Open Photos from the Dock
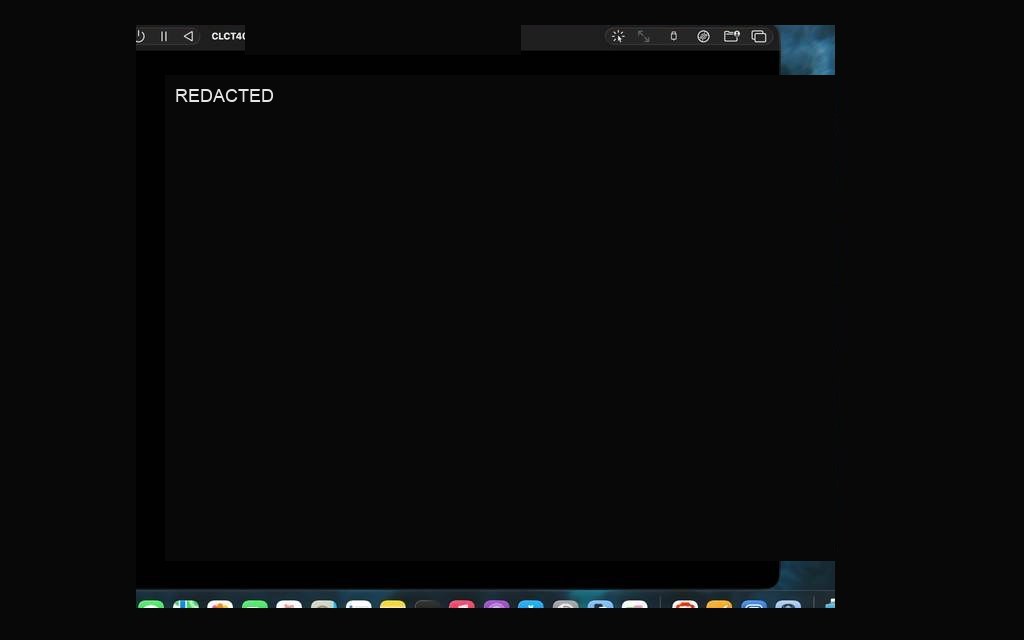1024x640 pixels. [x=220, y=604]
